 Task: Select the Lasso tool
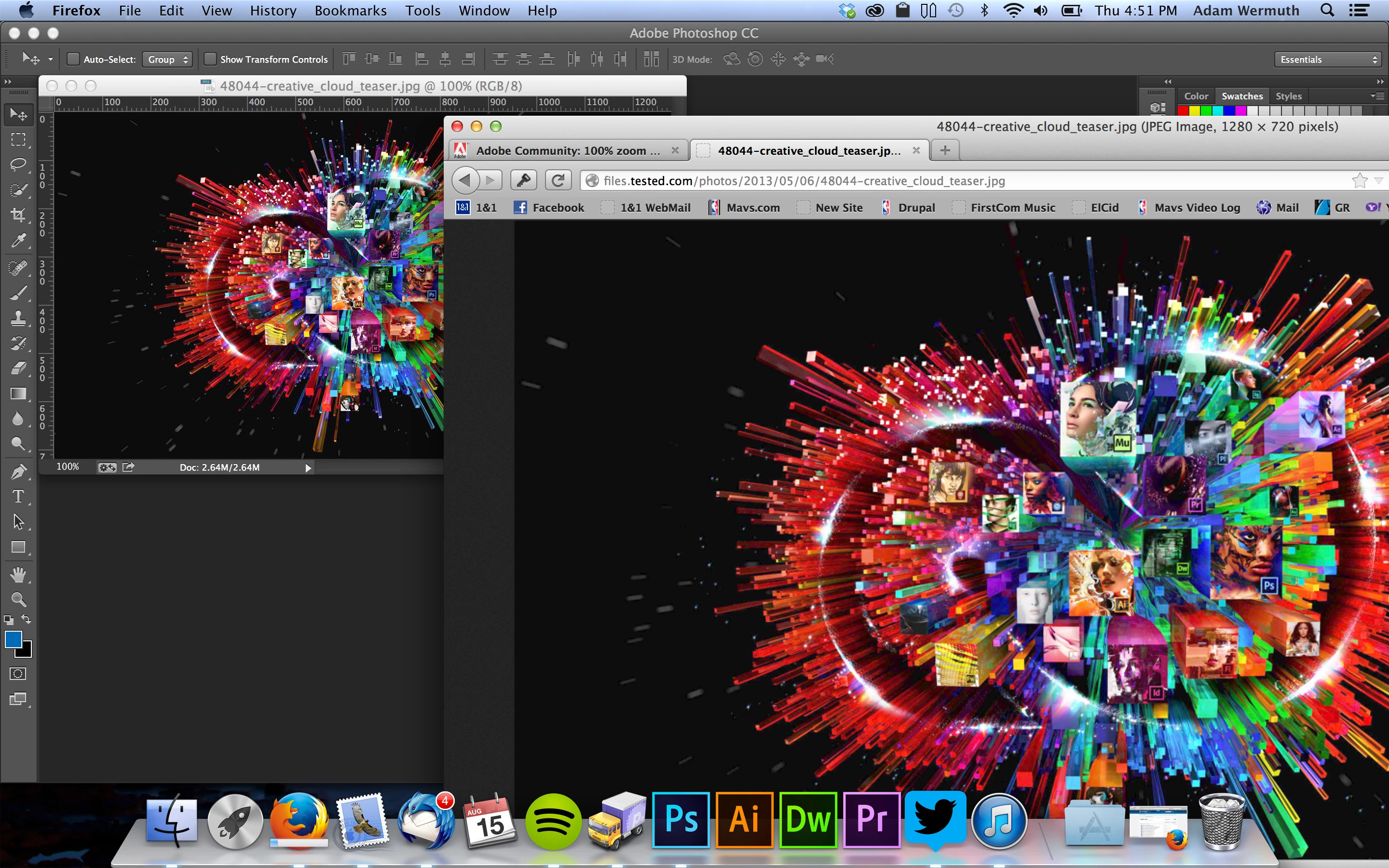point(18,165)
